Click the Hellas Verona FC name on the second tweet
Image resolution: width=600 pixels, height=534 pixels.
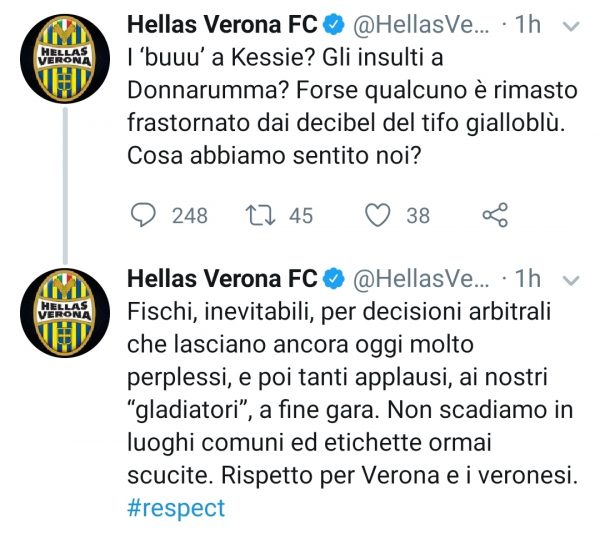pos(222,278)
